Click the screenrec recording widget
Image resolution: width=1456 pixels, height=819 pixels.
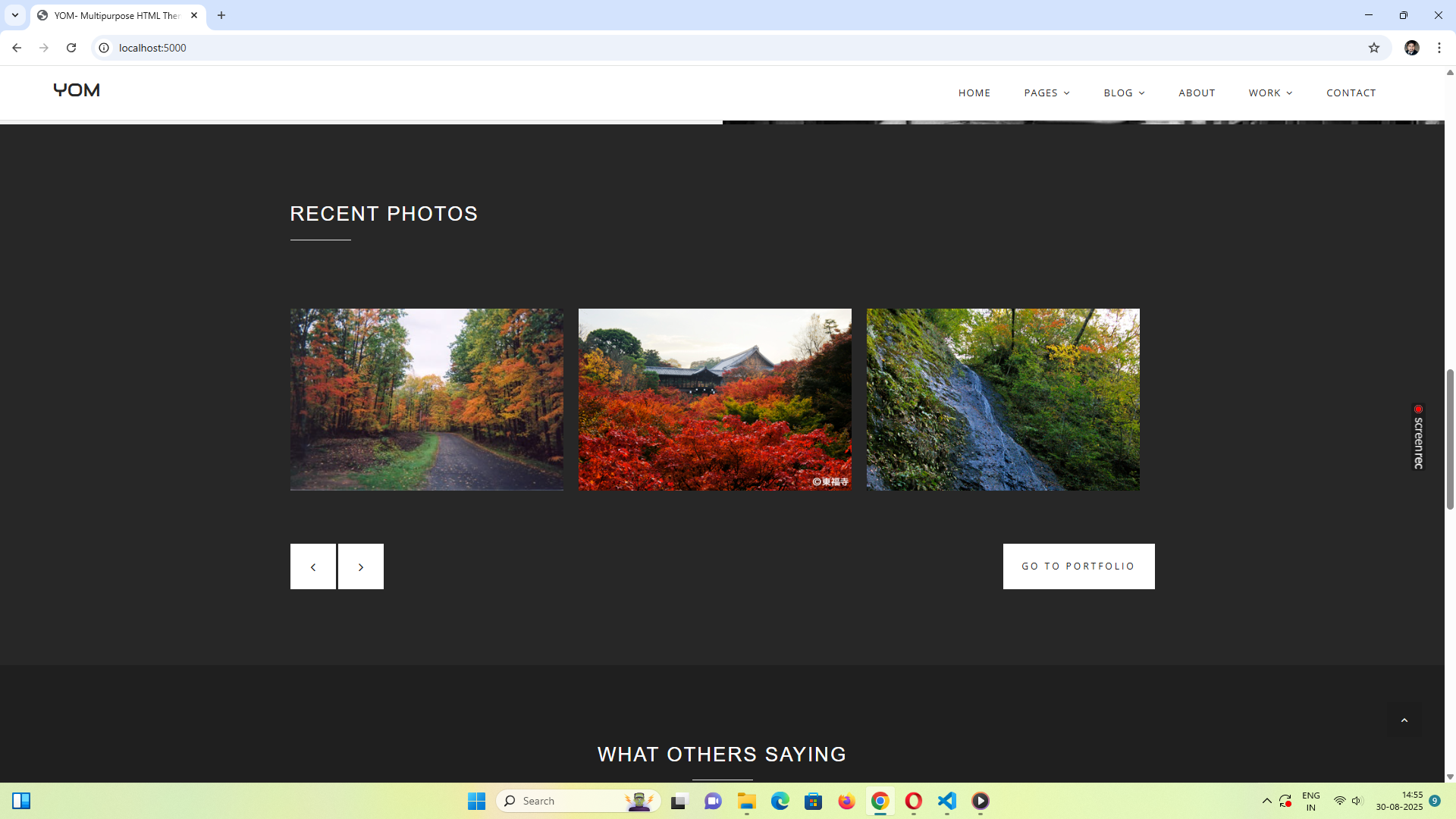(x=1418, y=437)
